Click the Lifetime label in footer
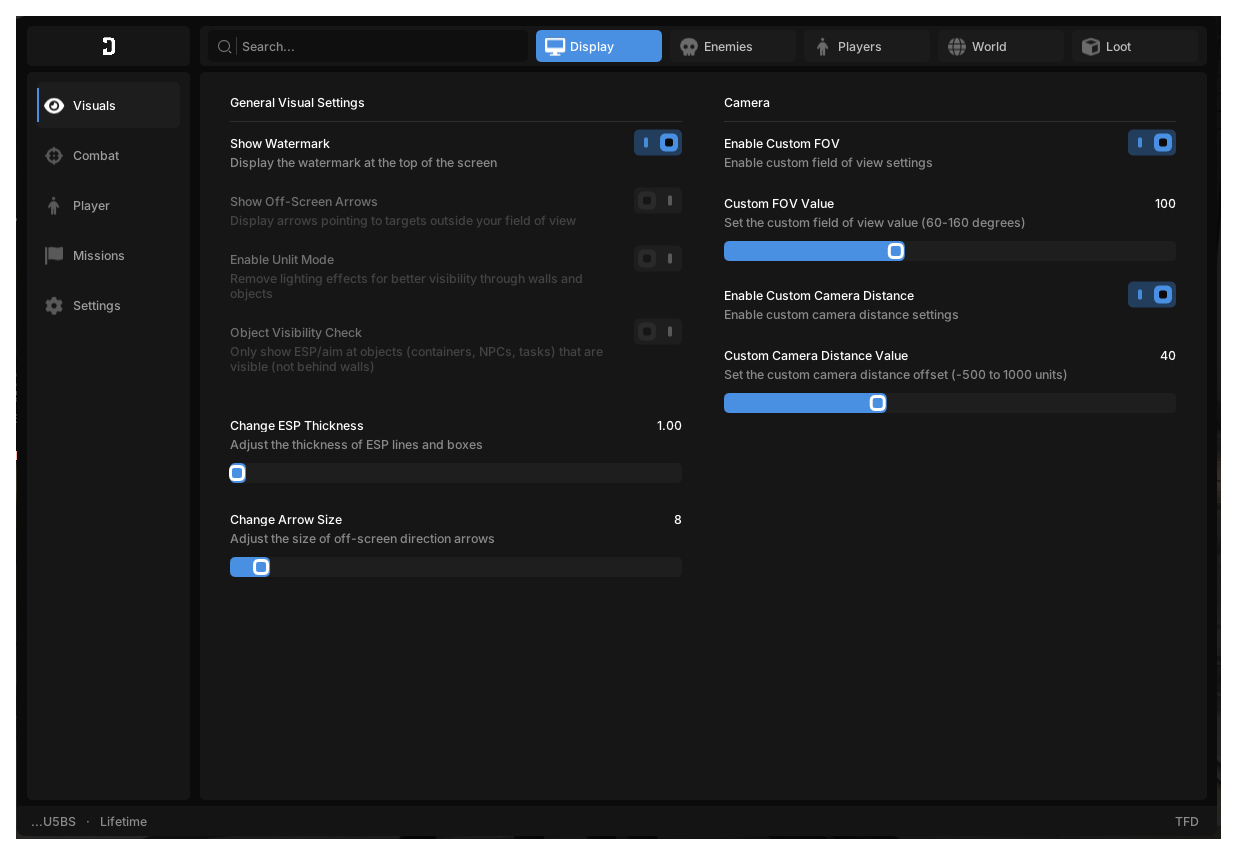Screen dimensions: 1238x856 pos(123,822)
